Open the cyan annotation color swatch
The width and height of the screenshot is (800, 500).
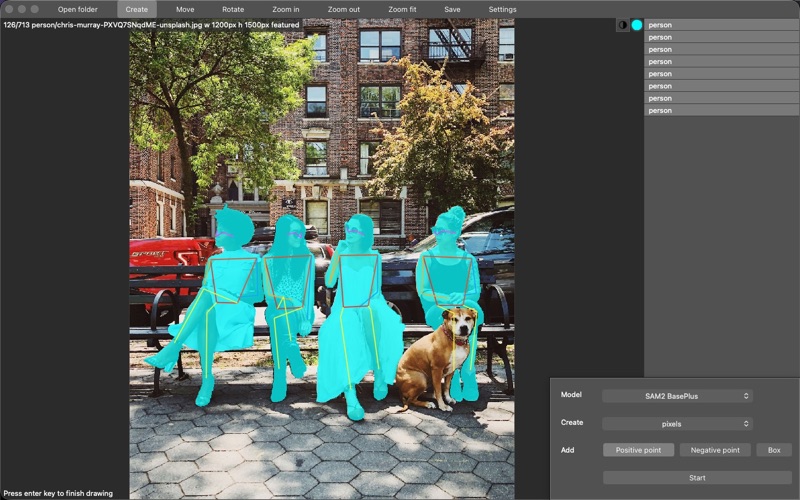tap(637, 25)
